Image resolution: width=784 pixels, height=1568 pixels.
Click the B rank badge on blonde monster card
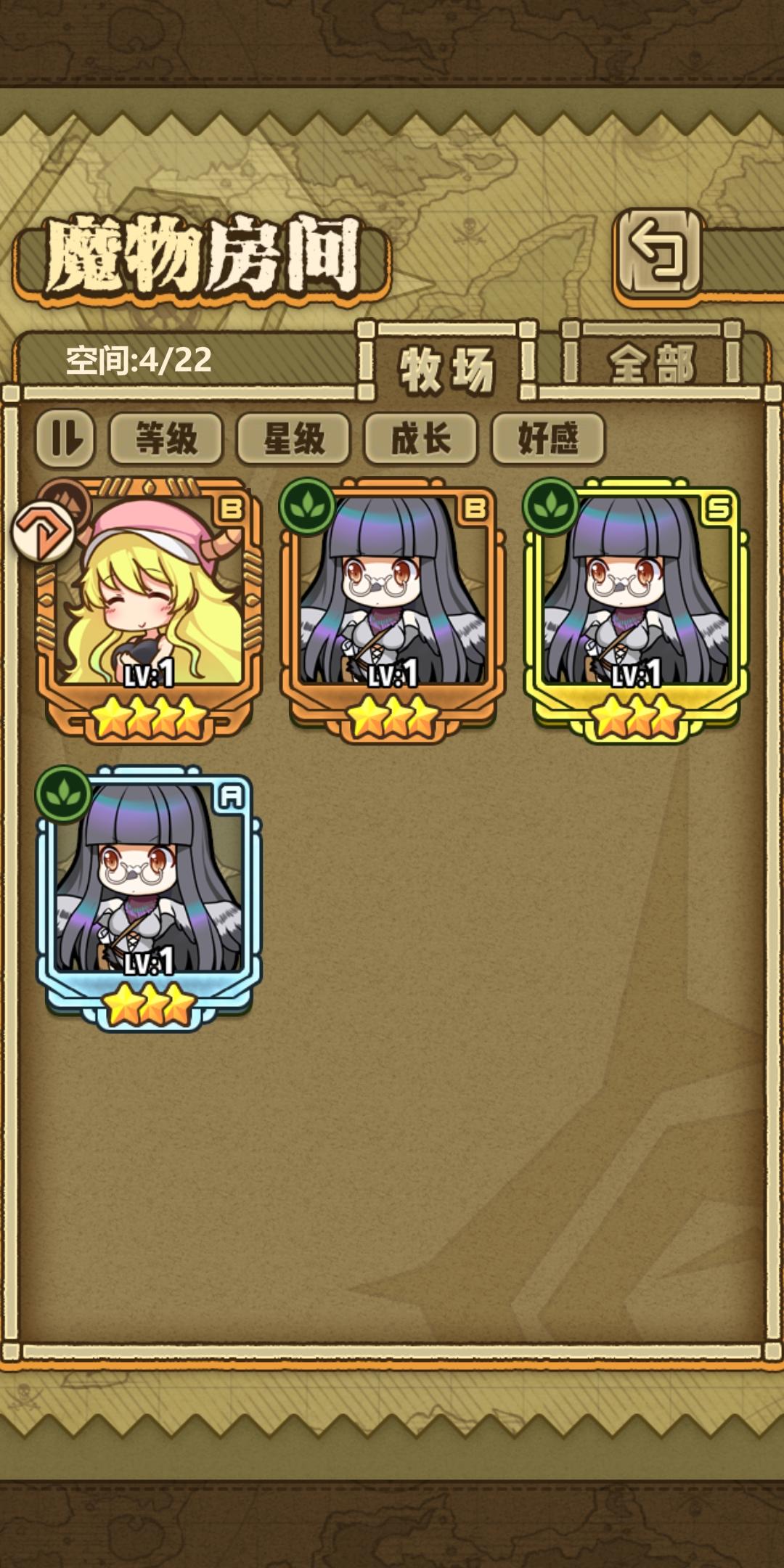pos(231,509)
